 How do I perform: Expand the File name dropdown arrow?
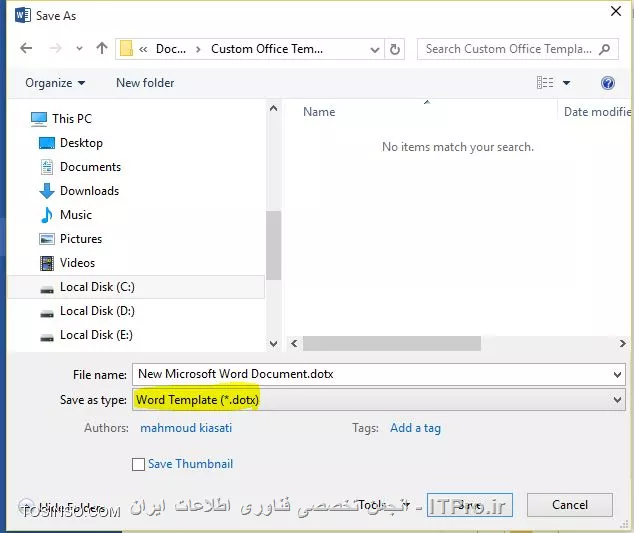(617, 374)
